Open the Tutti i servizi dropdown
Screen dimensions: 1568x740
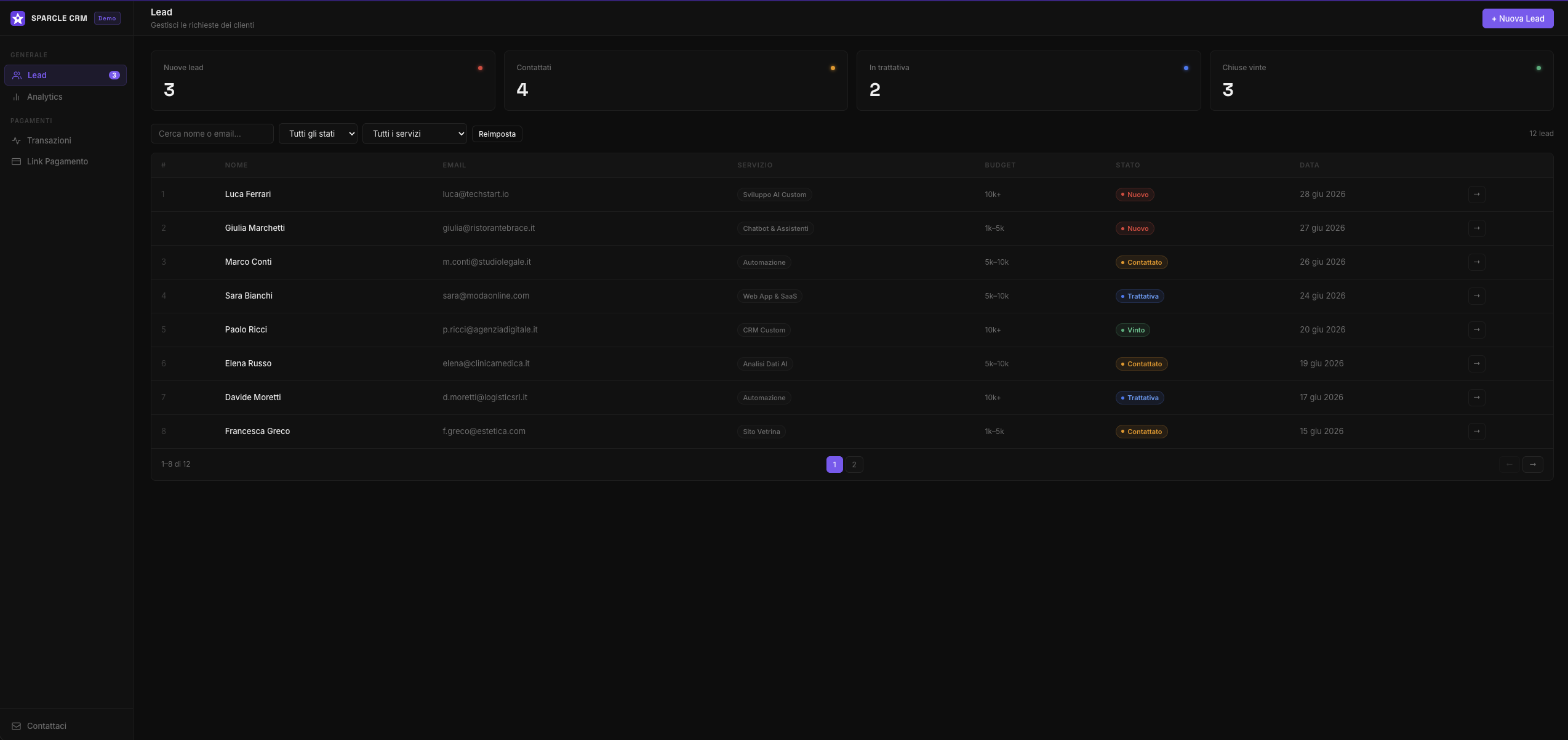[415, 134]
